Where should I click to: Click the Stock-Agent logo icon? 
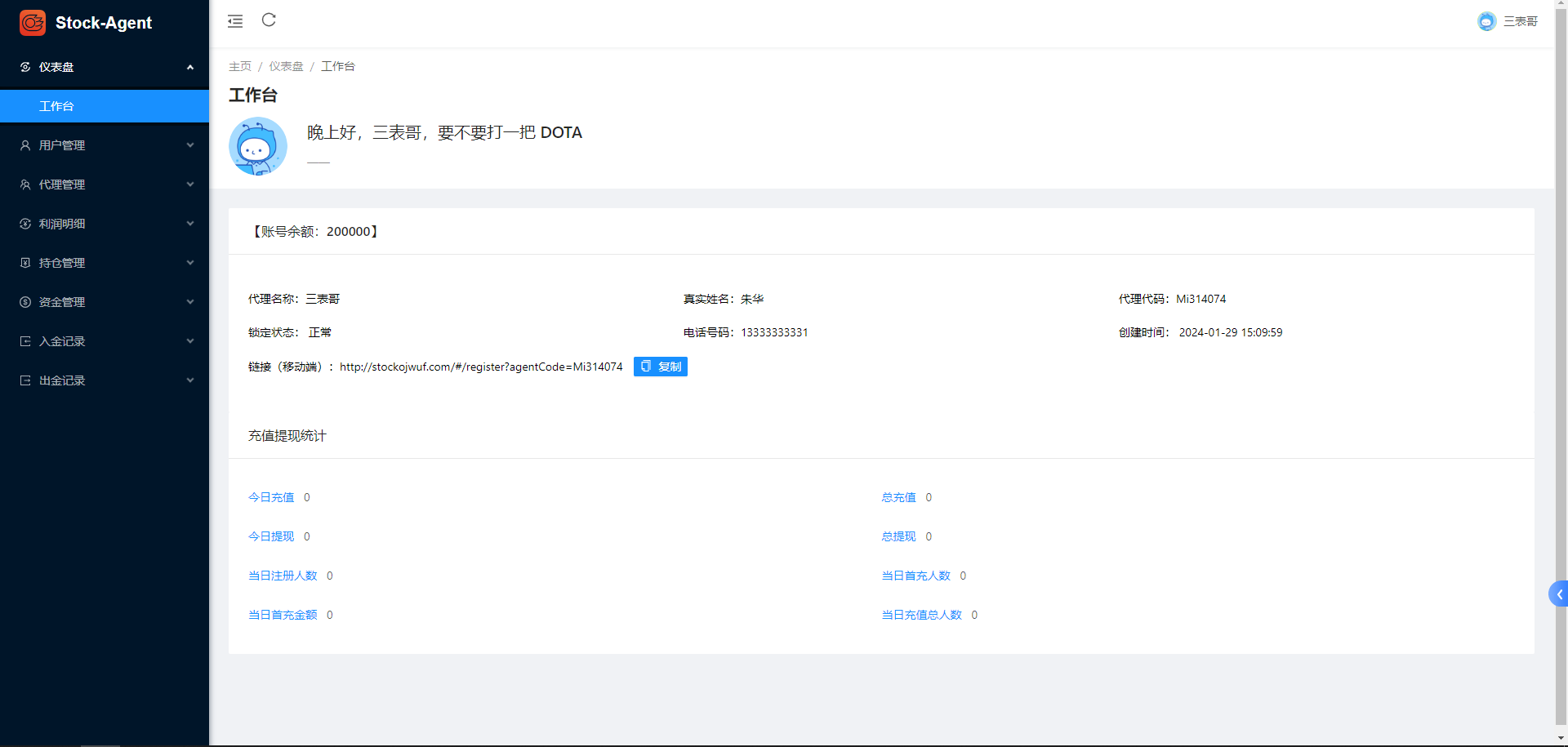33,23
